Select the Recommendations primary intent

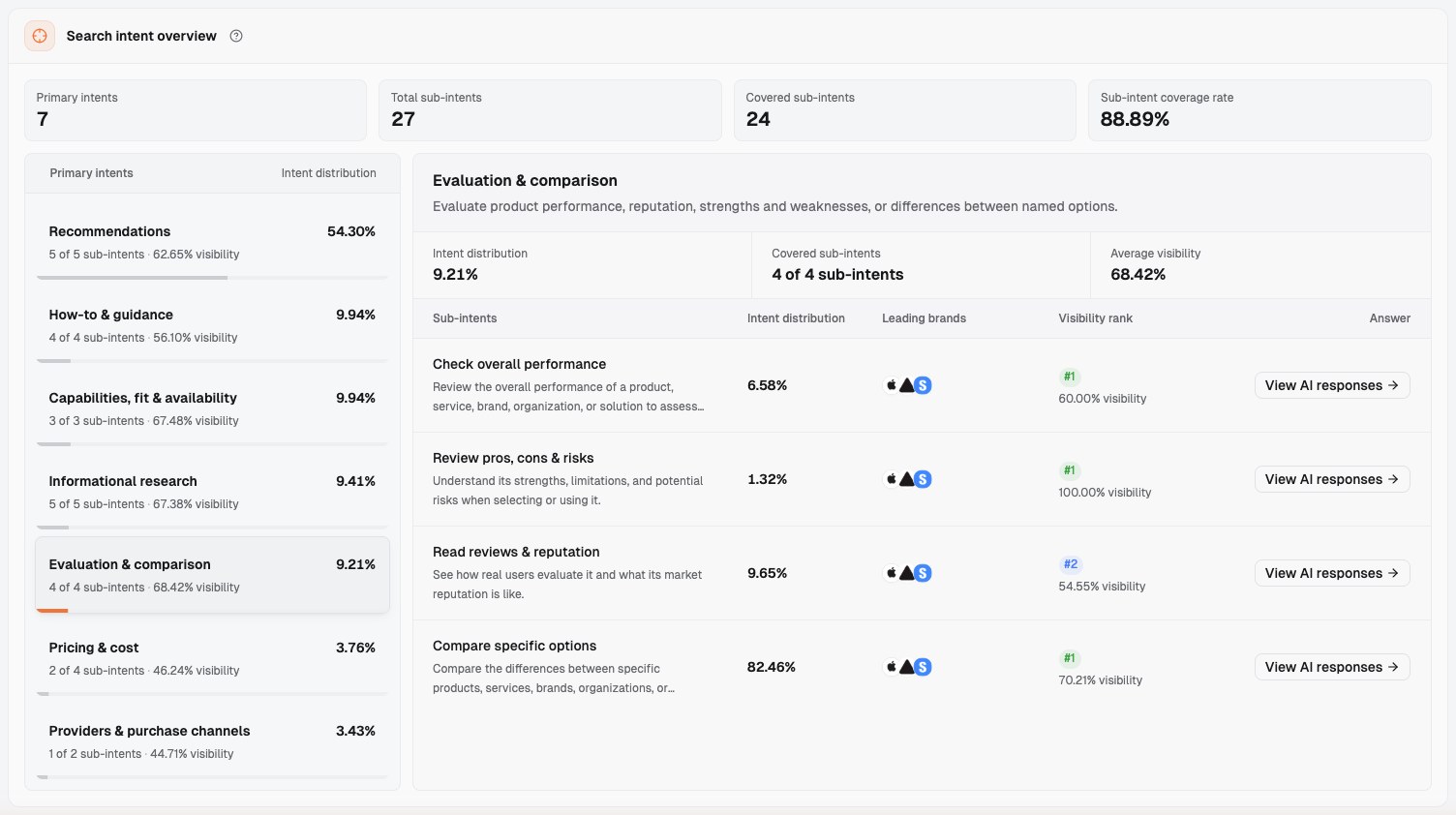212,242
